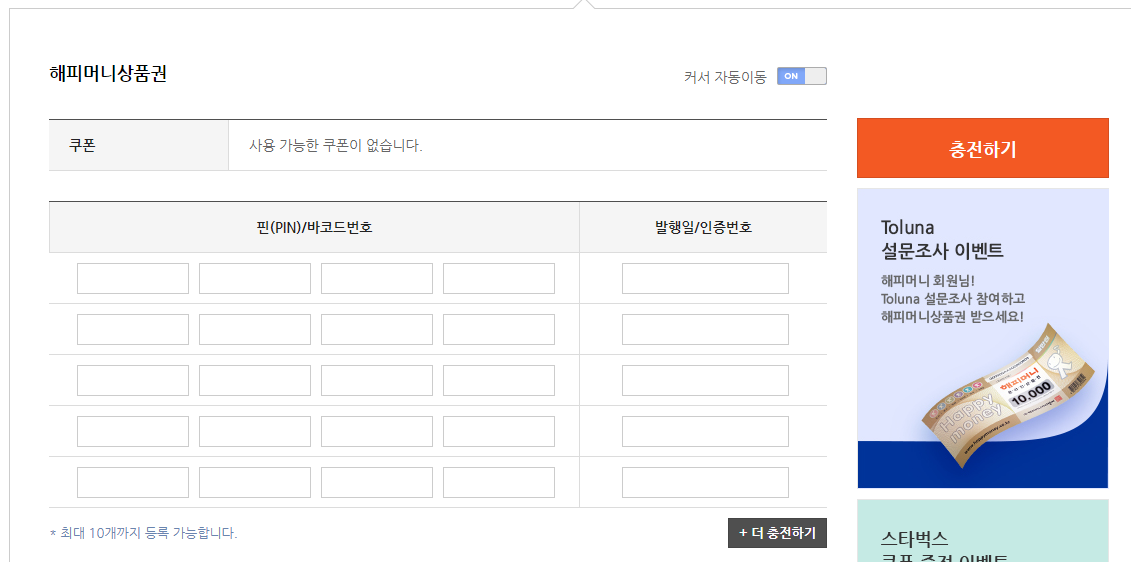Click the 핀(PIN)/바코드번호 column header
This screenshot has height=562, width=1131.
click(314, 228)
